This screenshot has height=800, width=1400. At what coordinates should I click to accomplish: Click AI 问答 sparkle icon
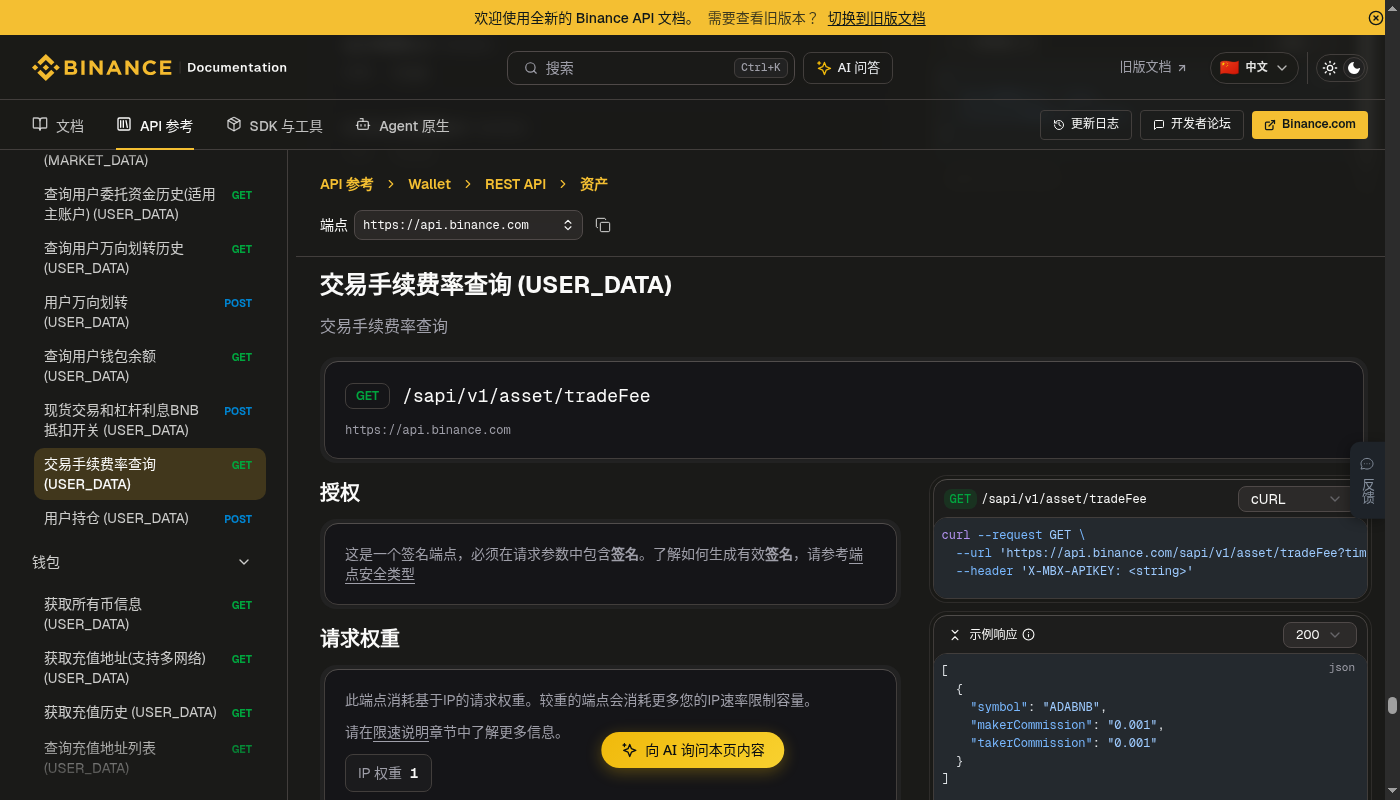[x=824, y=68]
